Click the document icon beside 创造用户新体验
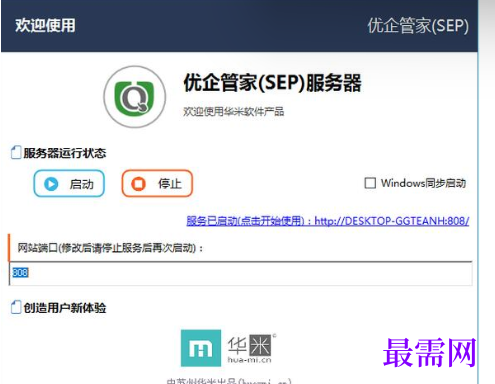 click(x=16, y=307)
